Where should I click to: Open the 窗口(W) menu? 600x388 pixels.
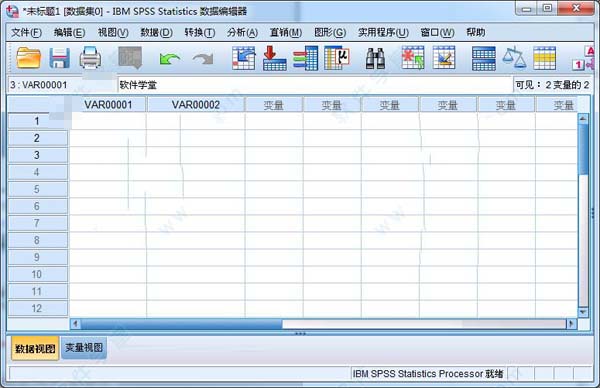[437, 33]
